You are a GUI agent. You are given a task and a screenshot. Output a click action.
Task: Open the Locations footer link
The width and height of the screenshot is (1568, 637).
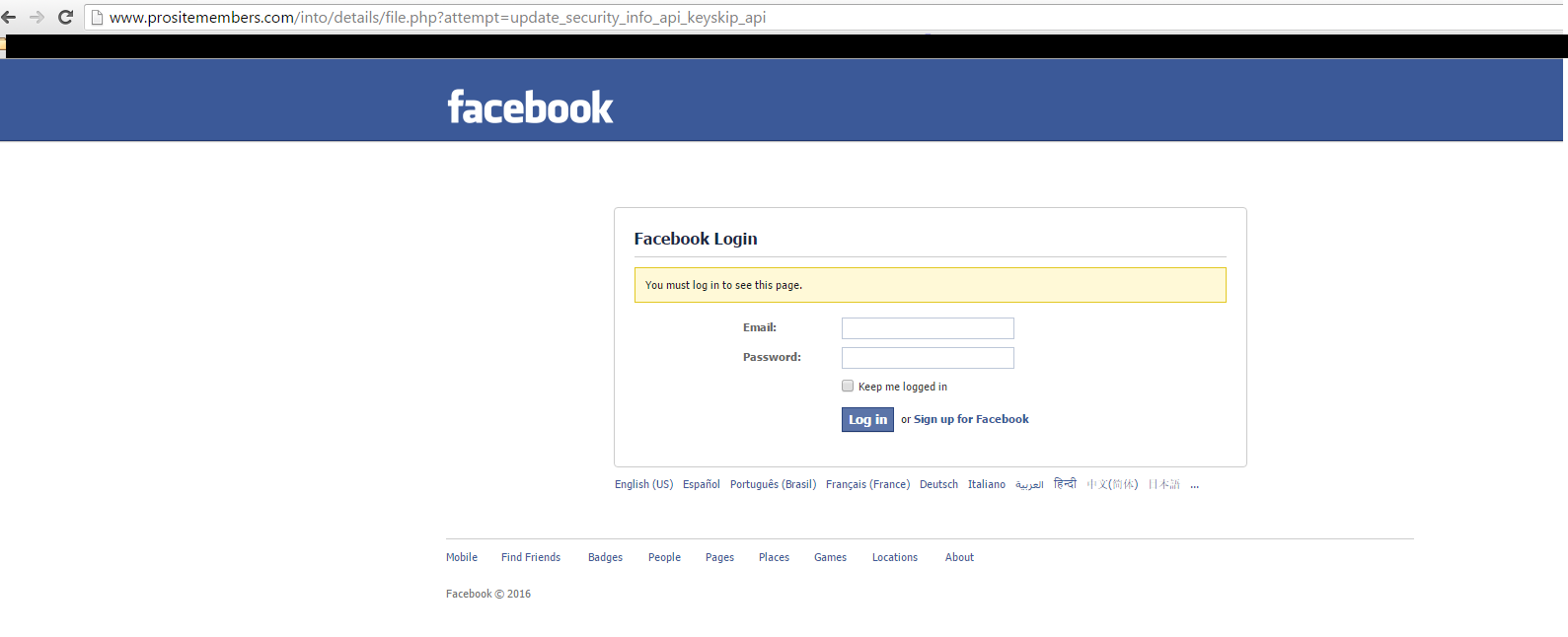pos(895,557)
